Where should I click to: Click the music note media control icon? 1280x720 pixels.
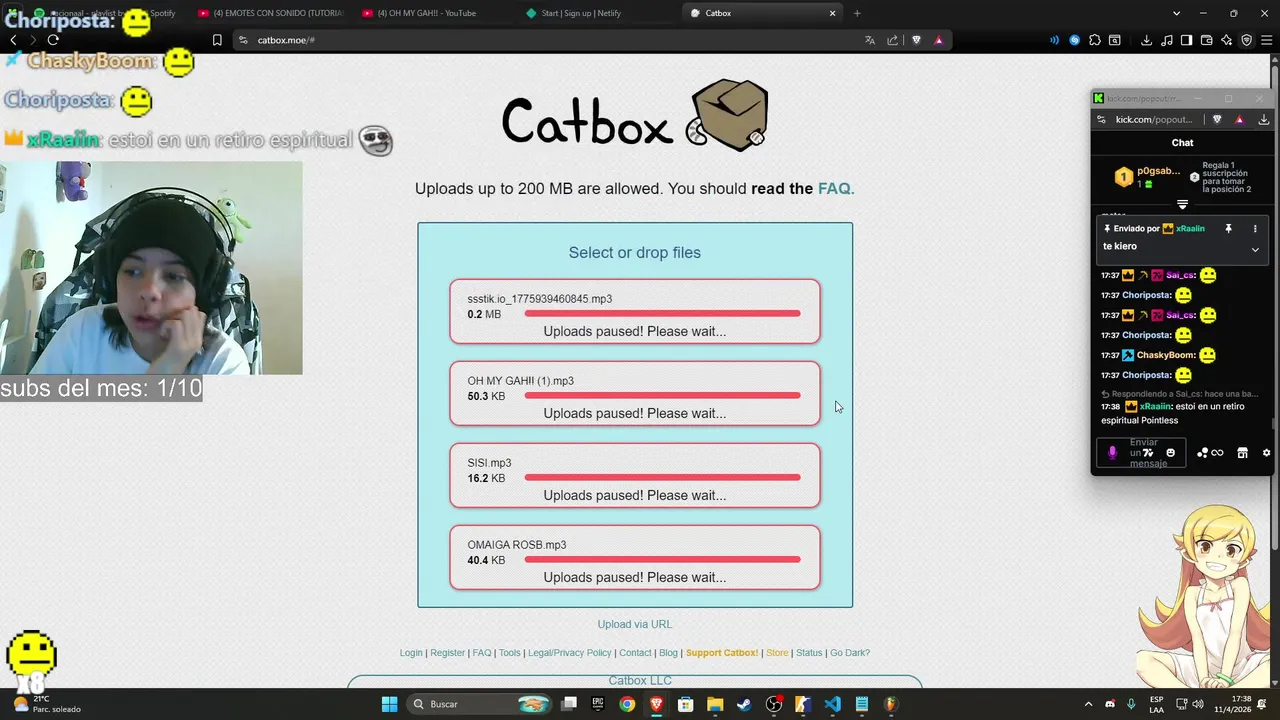pyautogui.click(x=1166, y=40)
